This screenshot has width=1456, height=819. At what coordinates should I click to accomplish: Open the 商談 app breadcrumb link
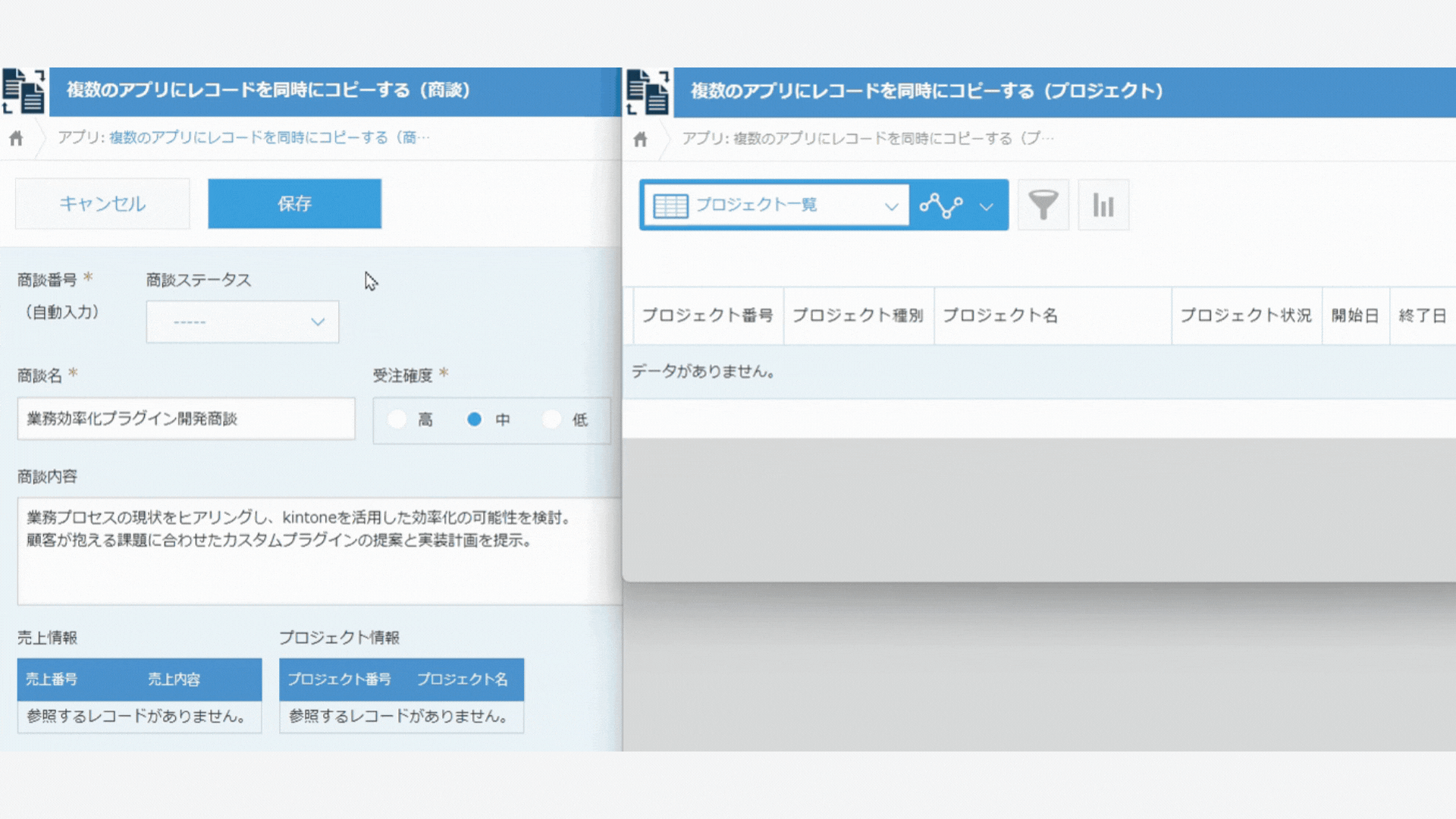pos(269,138)
